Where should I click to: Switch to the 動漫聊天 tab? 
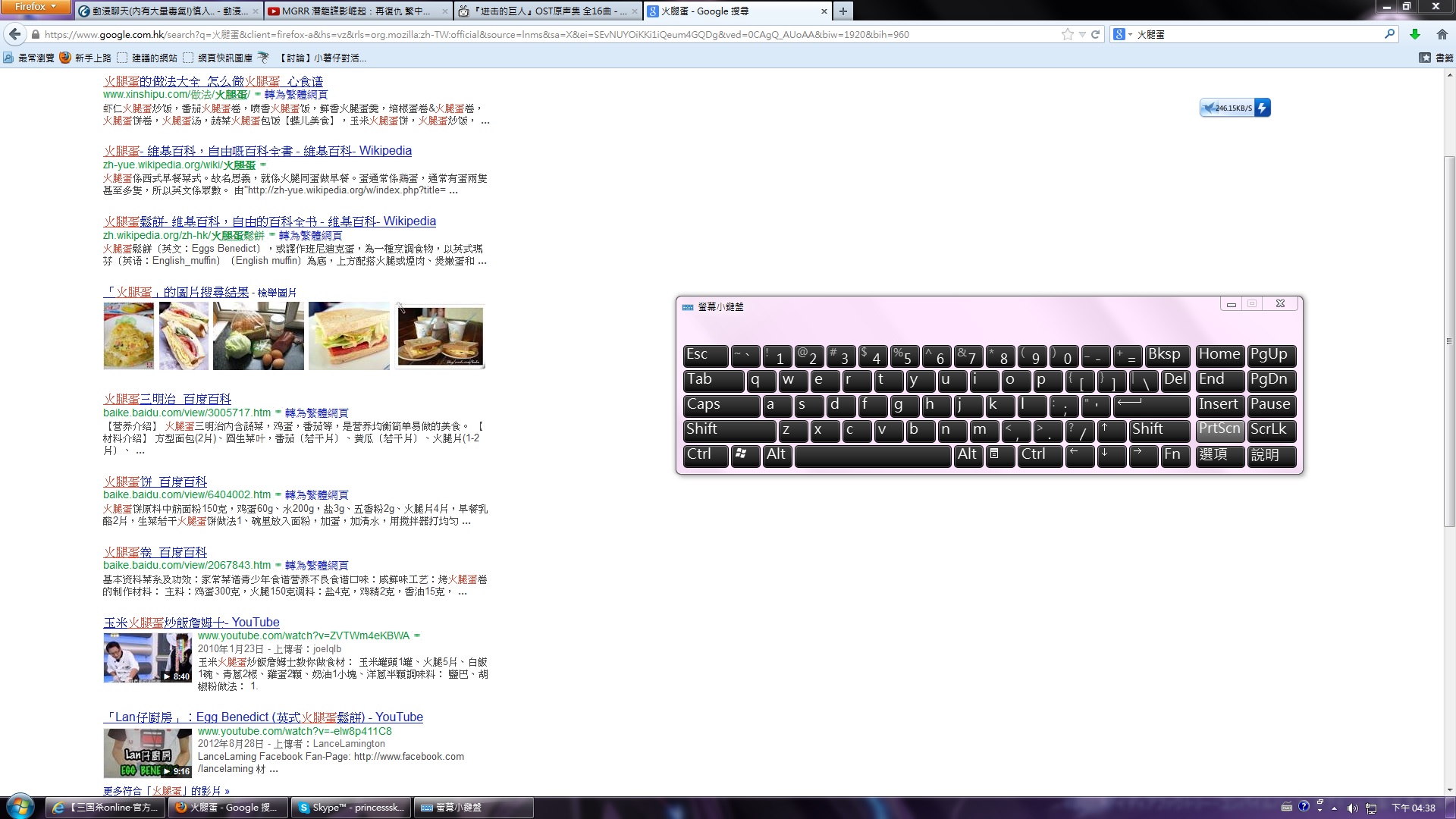click(168, 11)
